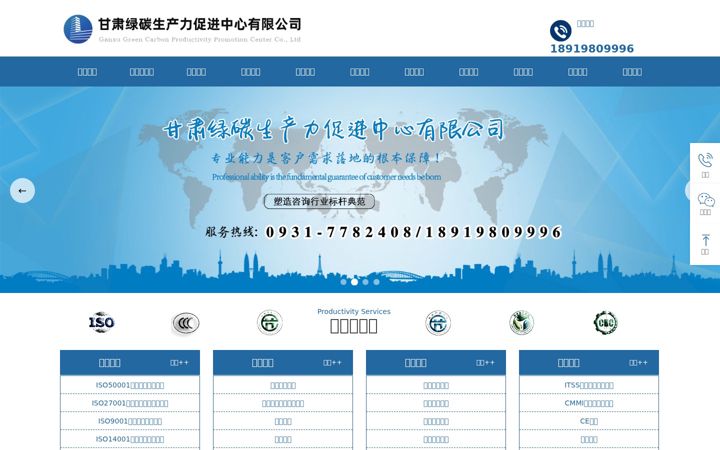
Task: Go to the previous banner slide arrow
Action: [22, 191]
